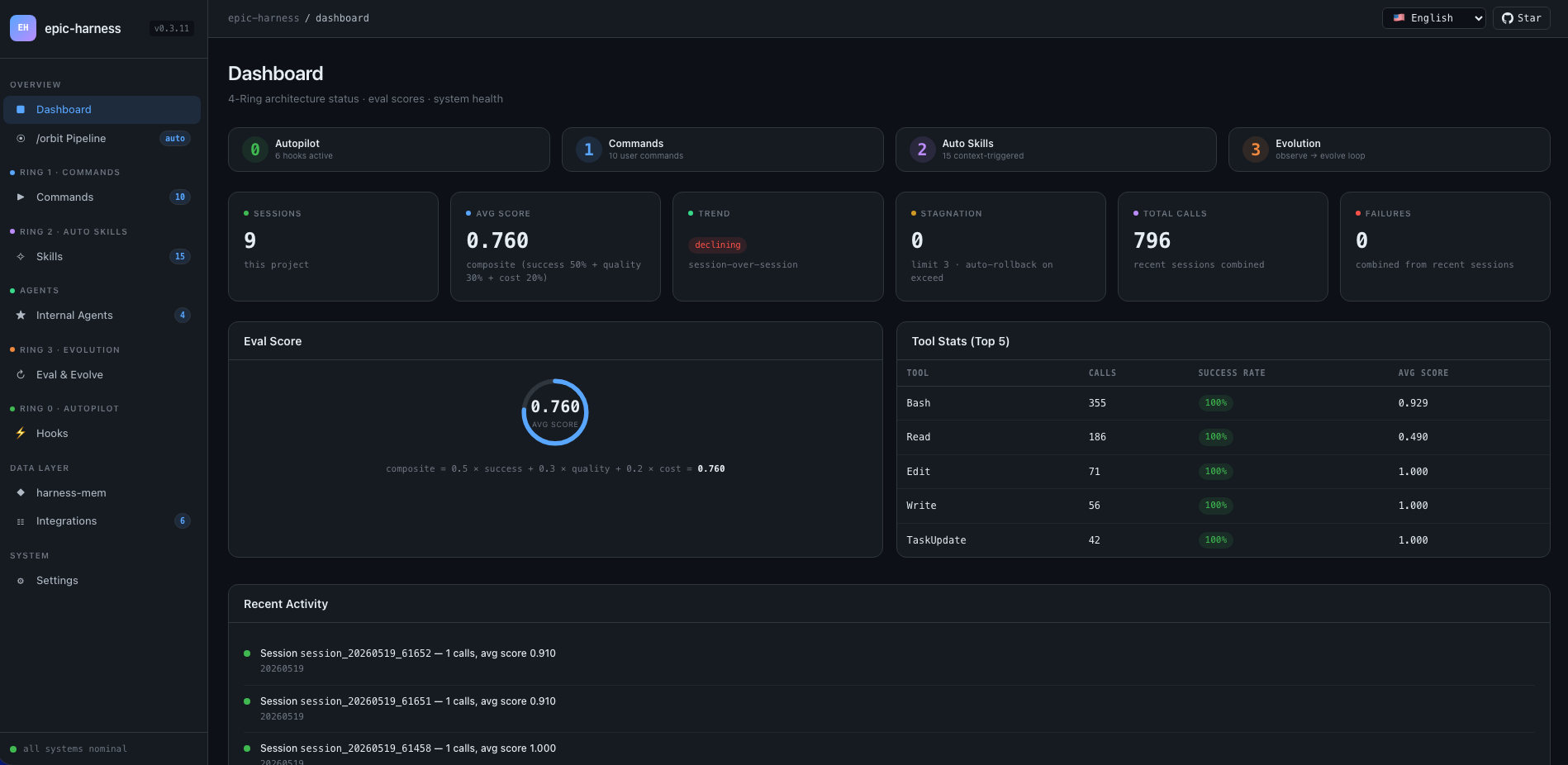
Task: Open the English language dropdown
Action: coord(1434,18)
